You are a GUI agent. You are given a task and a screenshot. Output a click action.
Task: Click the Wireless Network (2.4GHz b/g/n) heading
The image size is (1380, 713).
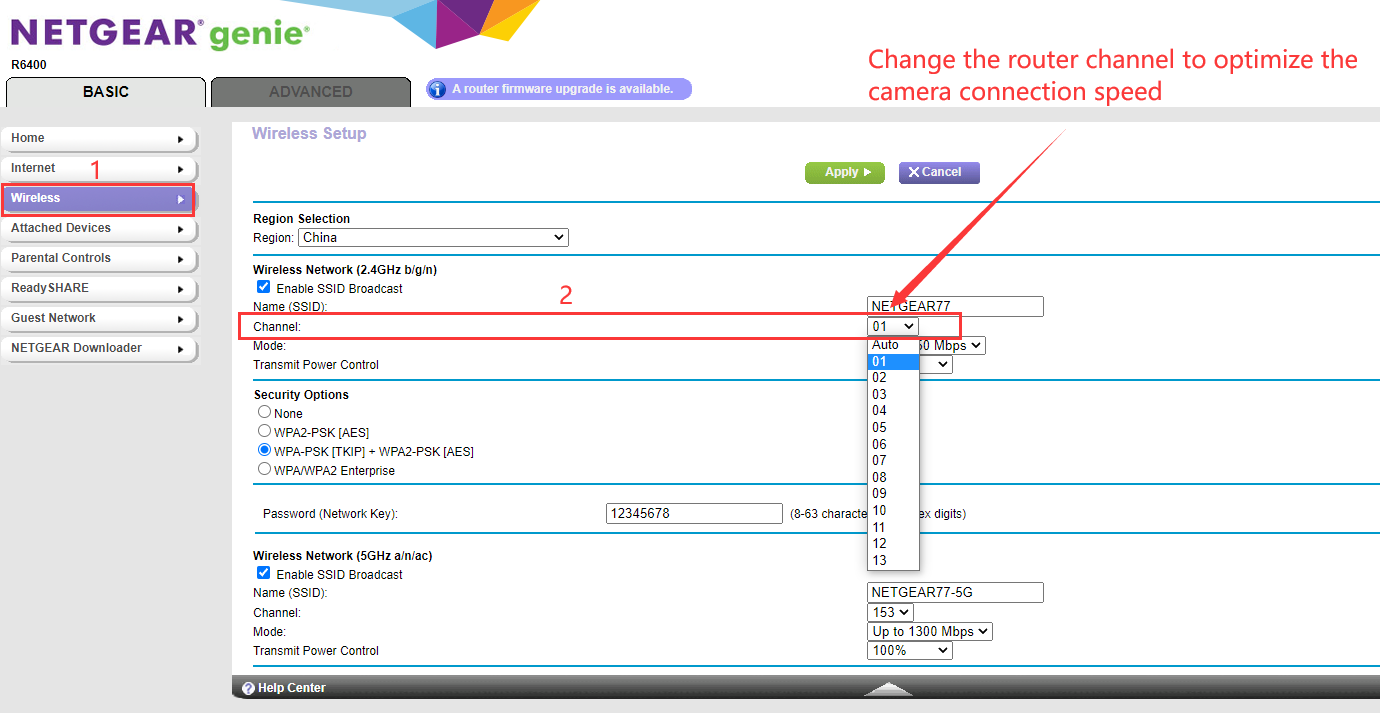[345, 270]
